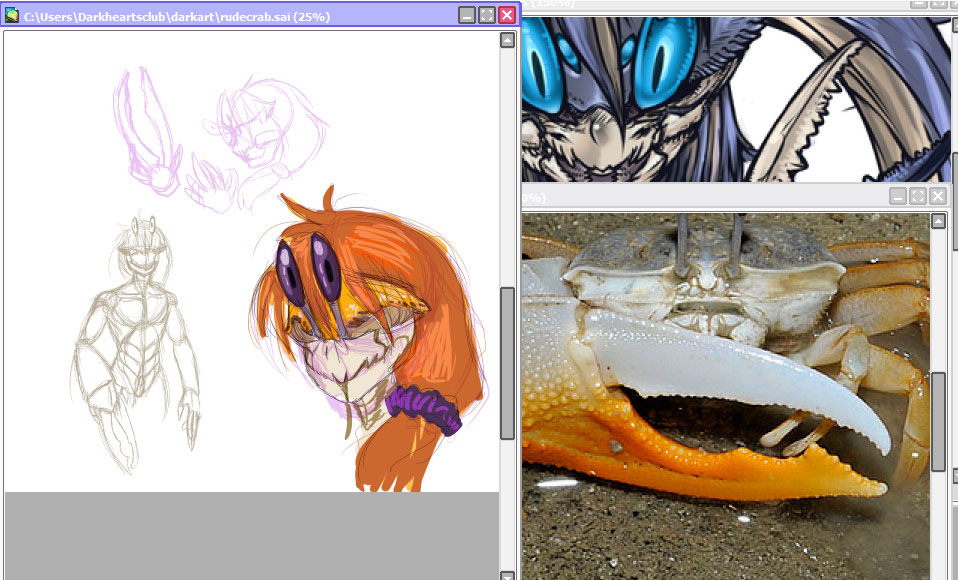The height and width of the screenshot is (580, 958).
Task: Maximize the crab photo reference window
Action: tap(918, 196)
